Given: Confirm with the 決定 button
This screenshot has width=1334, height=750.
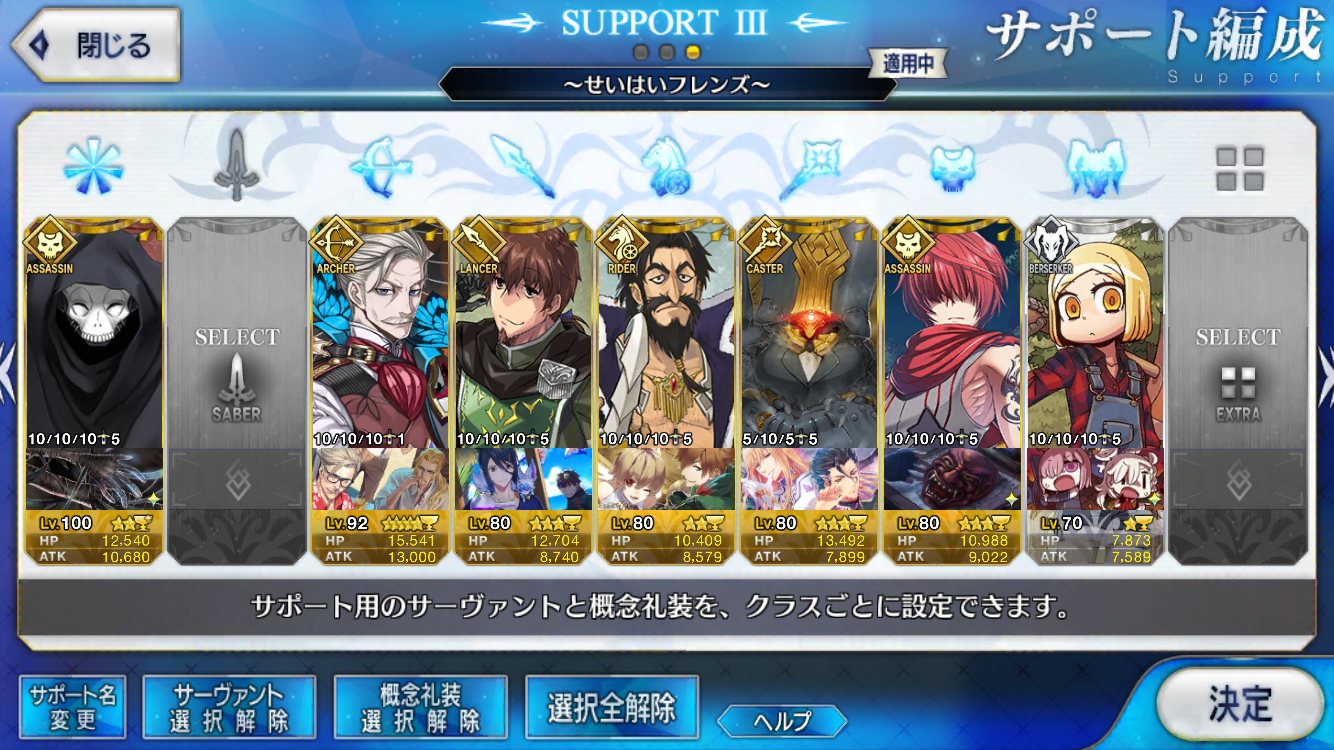Looking at the screenshot, I should click(1240, 704).
